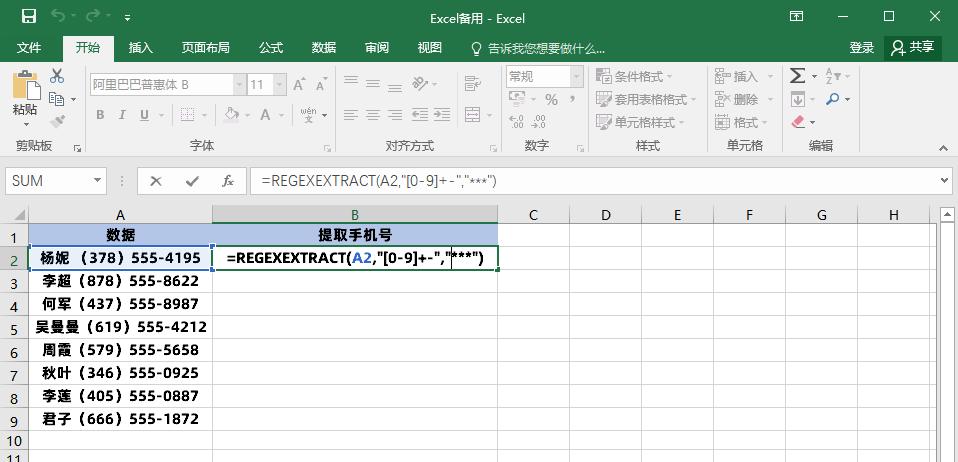Viewport: 958px width, 462px height.
Task: Click the 共享 share button
Action: [x=913, y=47]
